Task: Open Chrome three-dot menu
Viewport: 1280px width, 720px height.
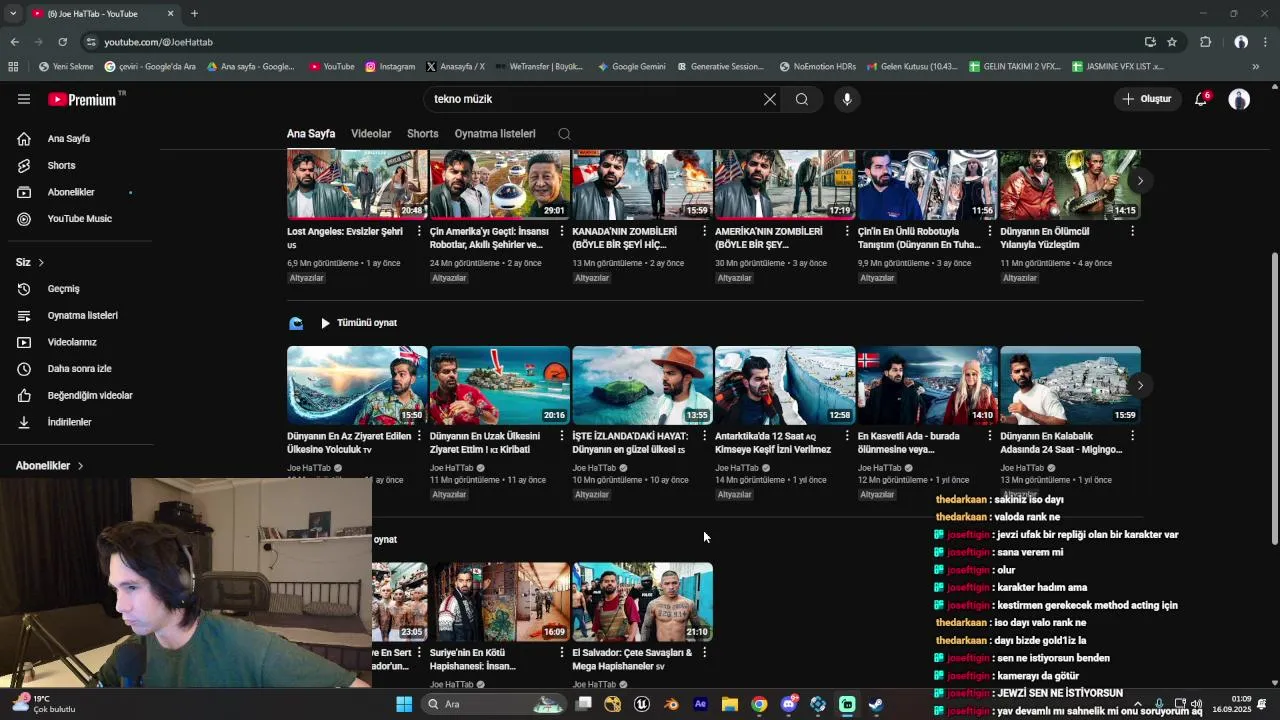Action: pyautogui.click(x=1266, y=42)
